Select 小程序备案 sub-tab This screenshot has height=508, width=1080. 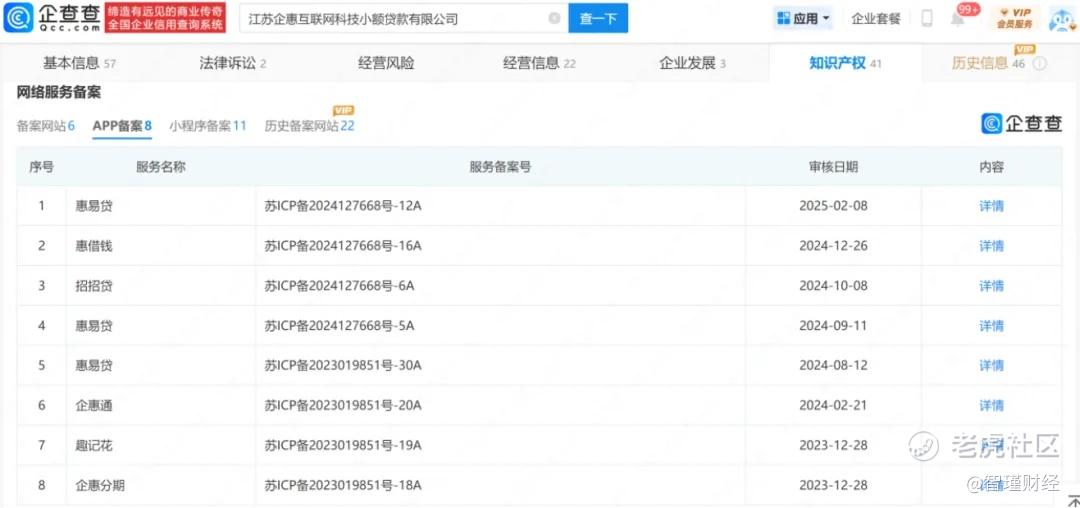tap(208, 126)
